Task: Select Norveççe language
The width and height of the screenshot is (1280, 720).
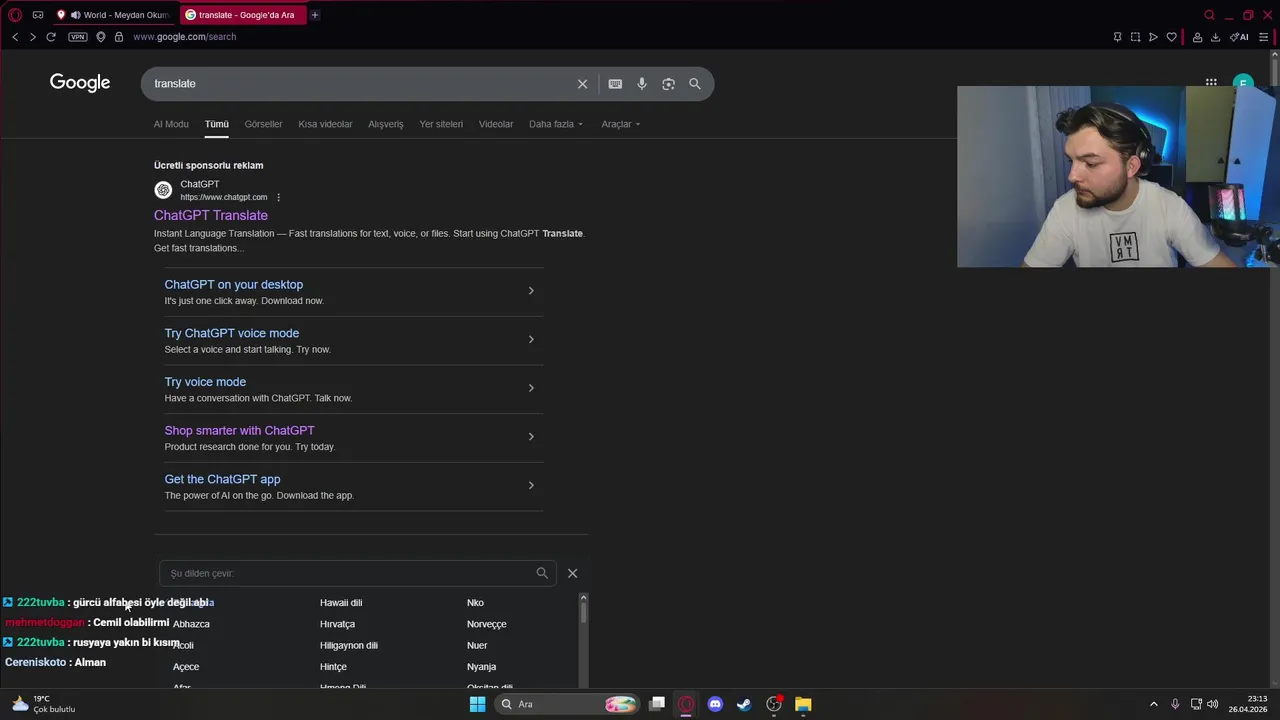Action: pyautogui.click(x=487, y=624)
